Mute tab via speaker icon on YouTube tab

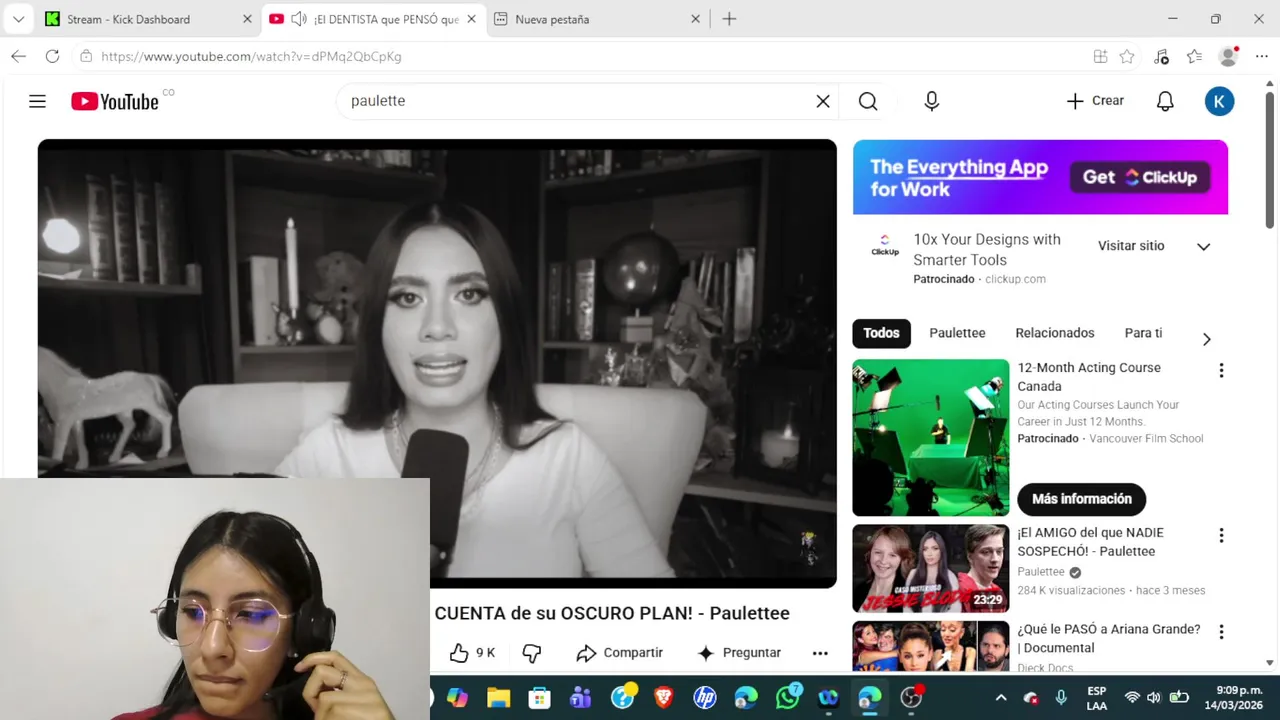tap(298, 19)
